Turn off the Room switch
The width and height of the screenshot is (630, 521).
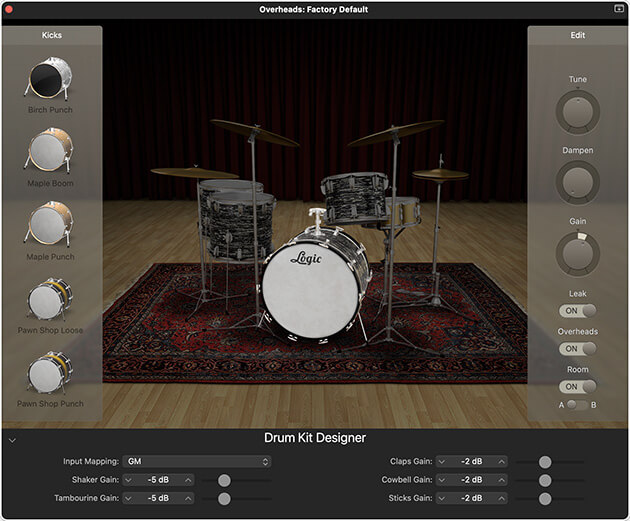tap(578, 387)
